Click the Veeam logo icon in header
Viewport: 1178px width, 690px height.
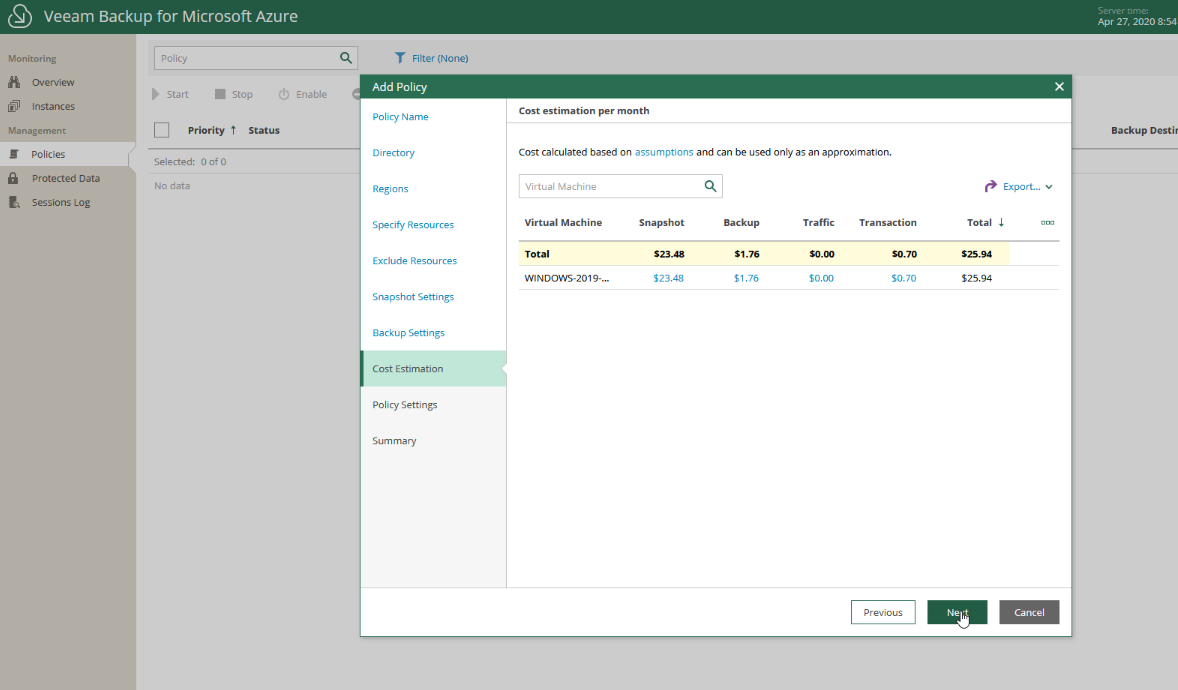click(x=20, y=16)
